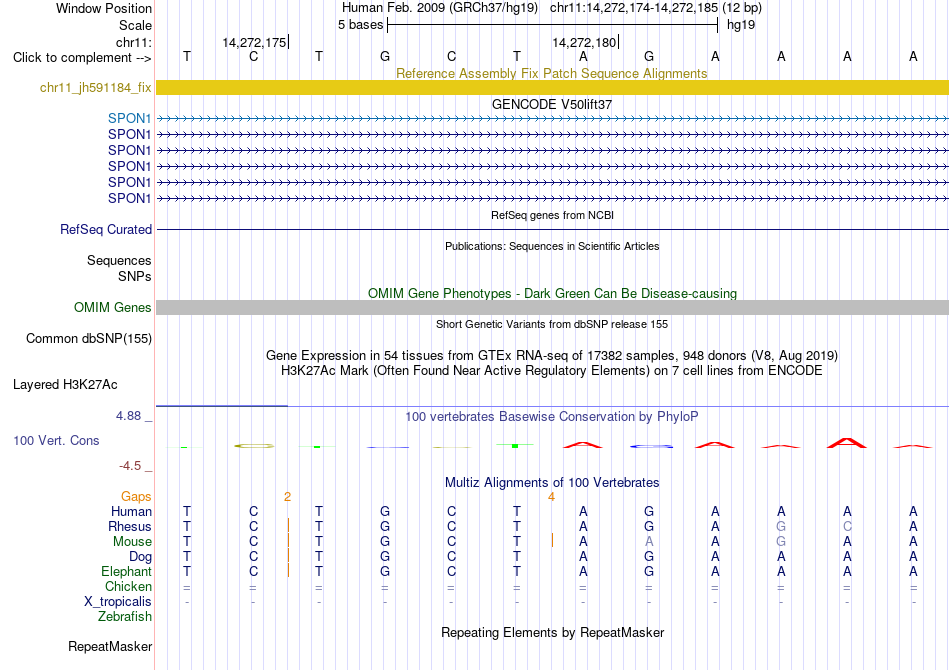Image resolution: width=950 pixels, height=670 pixels.
Task: Click the OMIM Gene Phenotypes track title
Action: pyautogui.click(x=552, y=294)
